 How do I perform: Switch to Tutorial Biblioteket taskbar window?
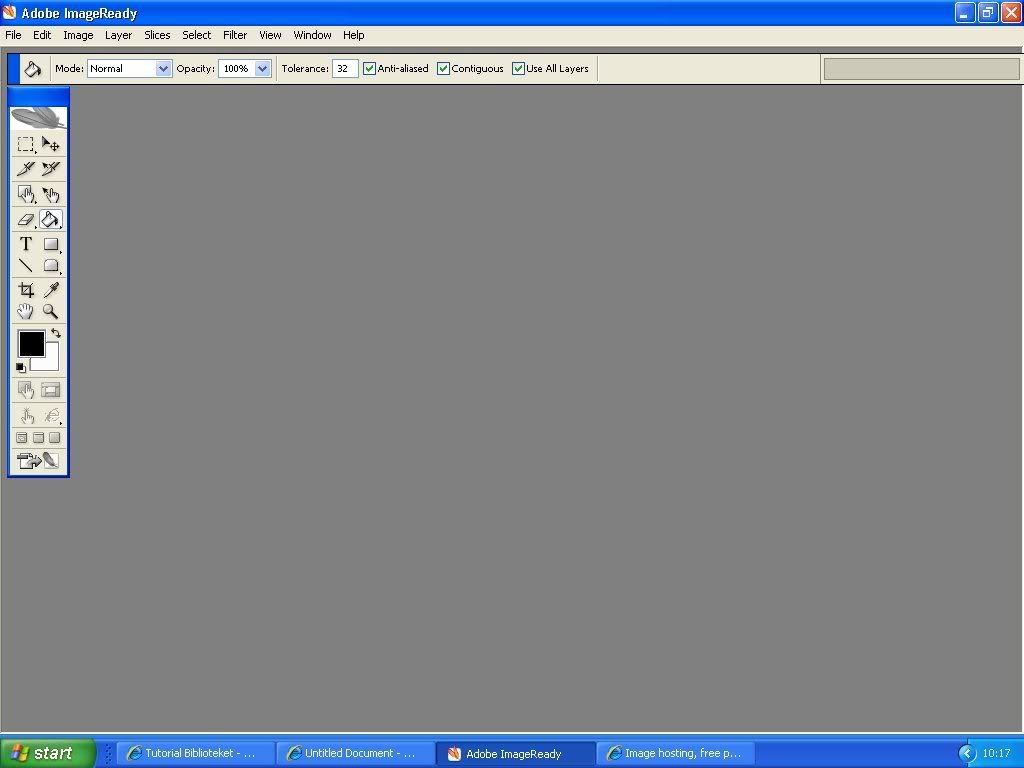tap(195, 753)
